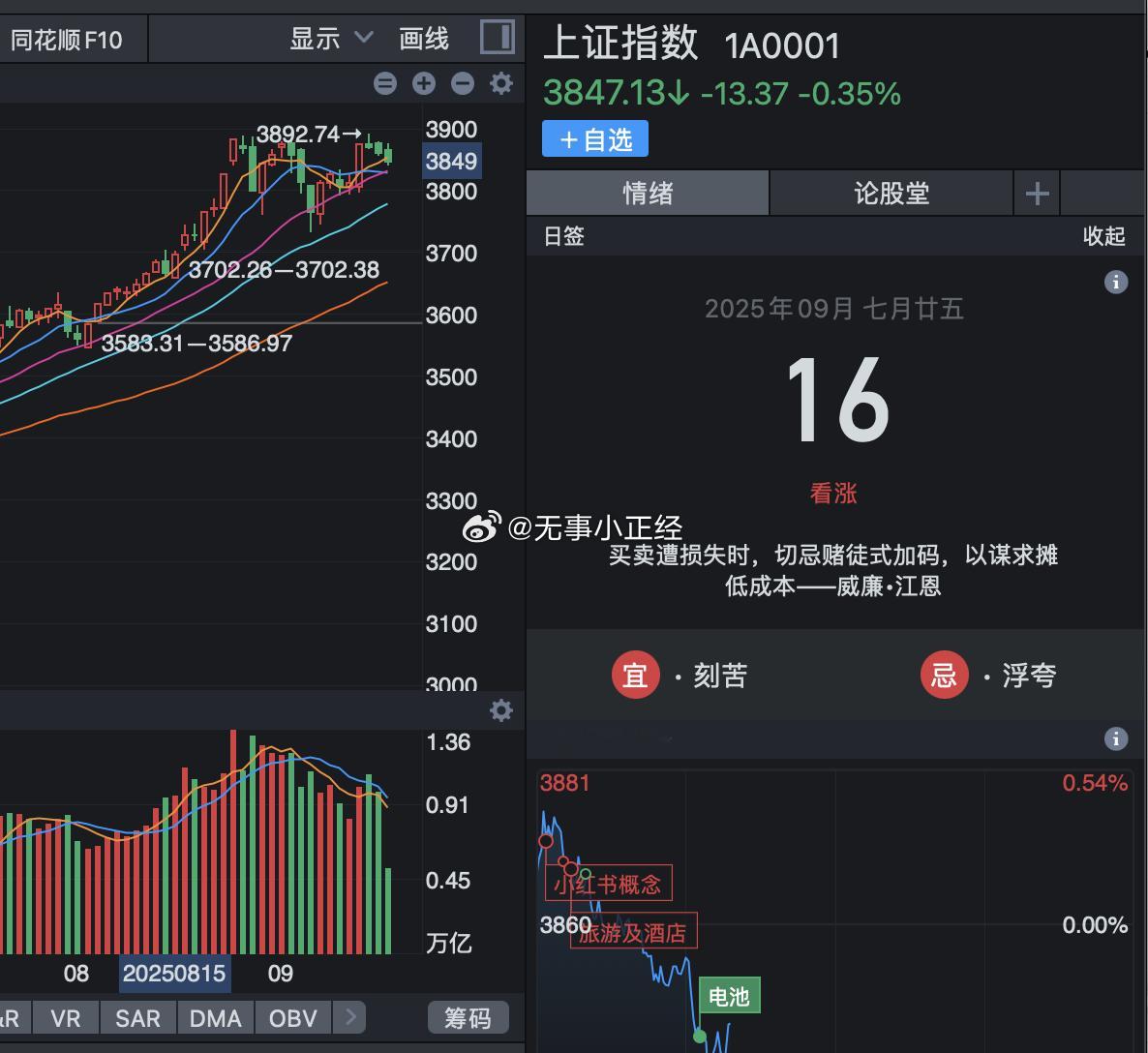
Task: Zoom out chart with minus icon
Action: tap(462, 83)
